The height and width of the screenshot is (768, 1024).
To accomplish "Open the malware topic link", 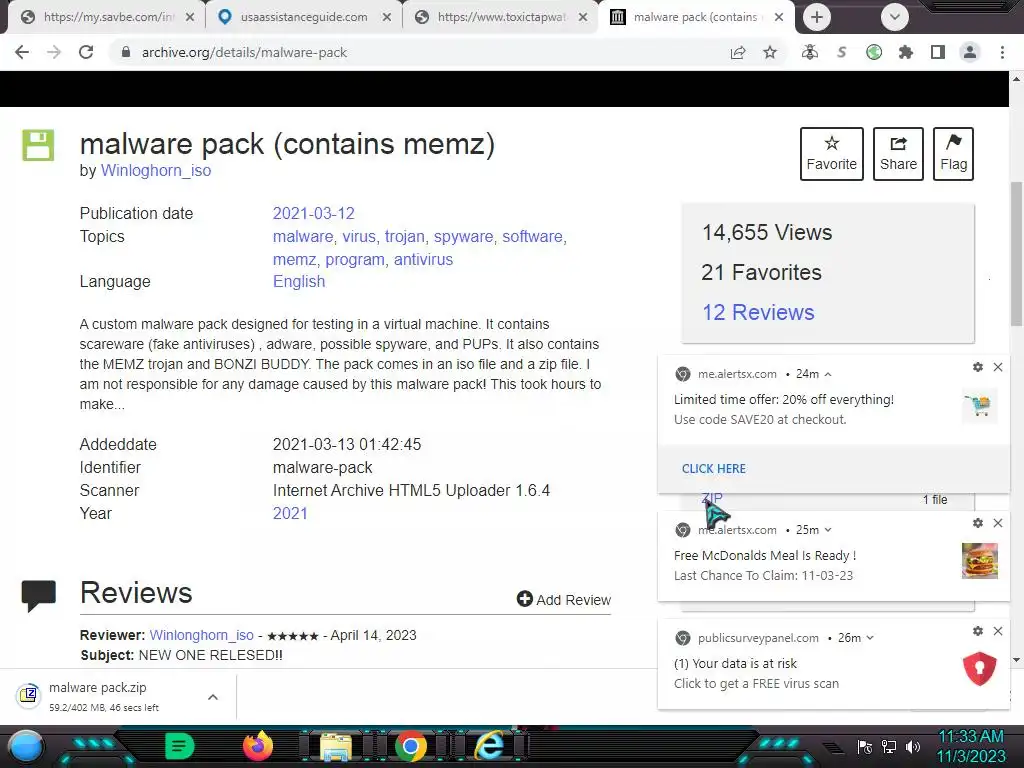I will pyautogui.click(x=302, y=236).
